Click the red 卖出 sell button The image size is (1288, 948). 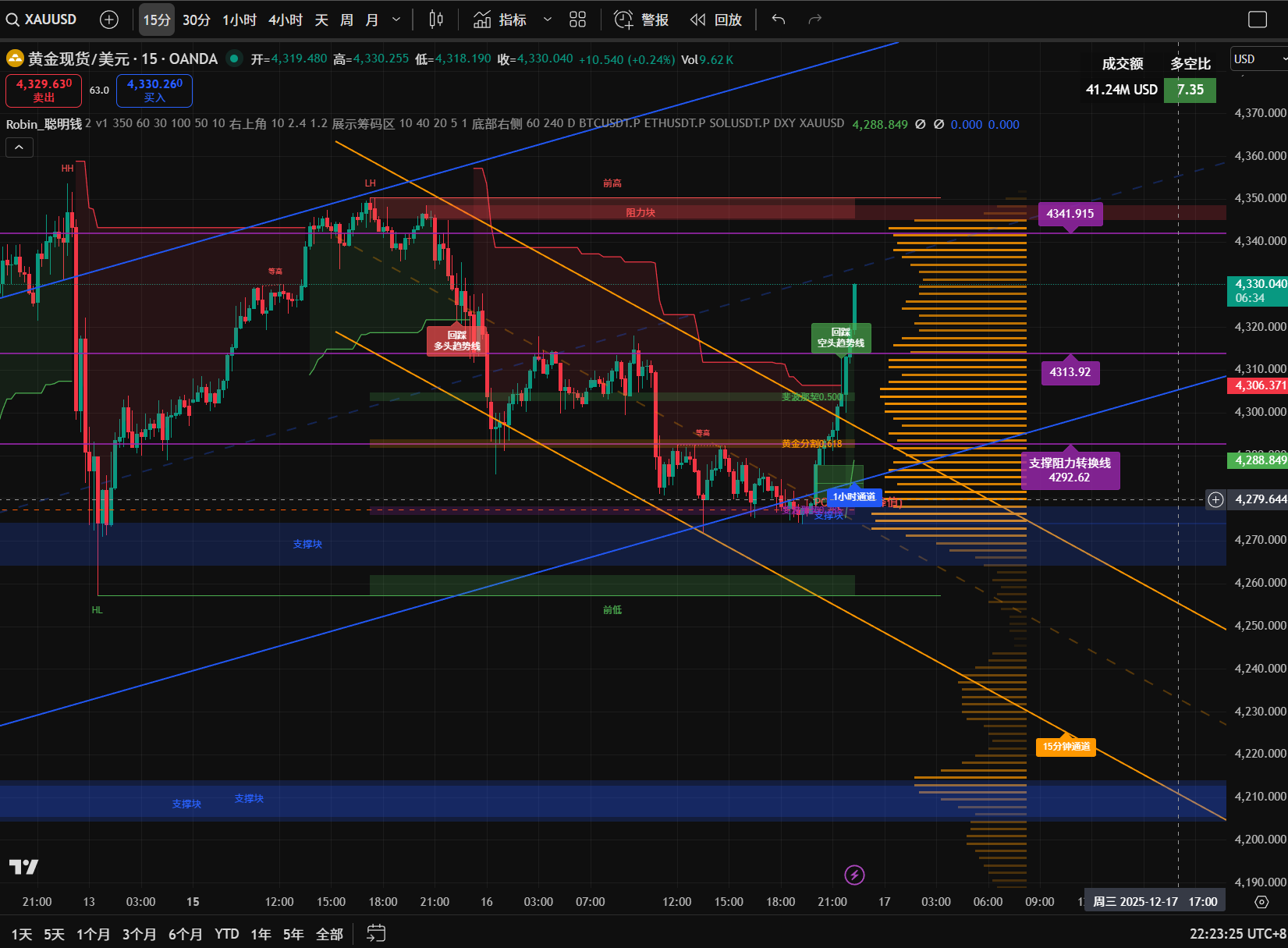(x=44, y=91)
